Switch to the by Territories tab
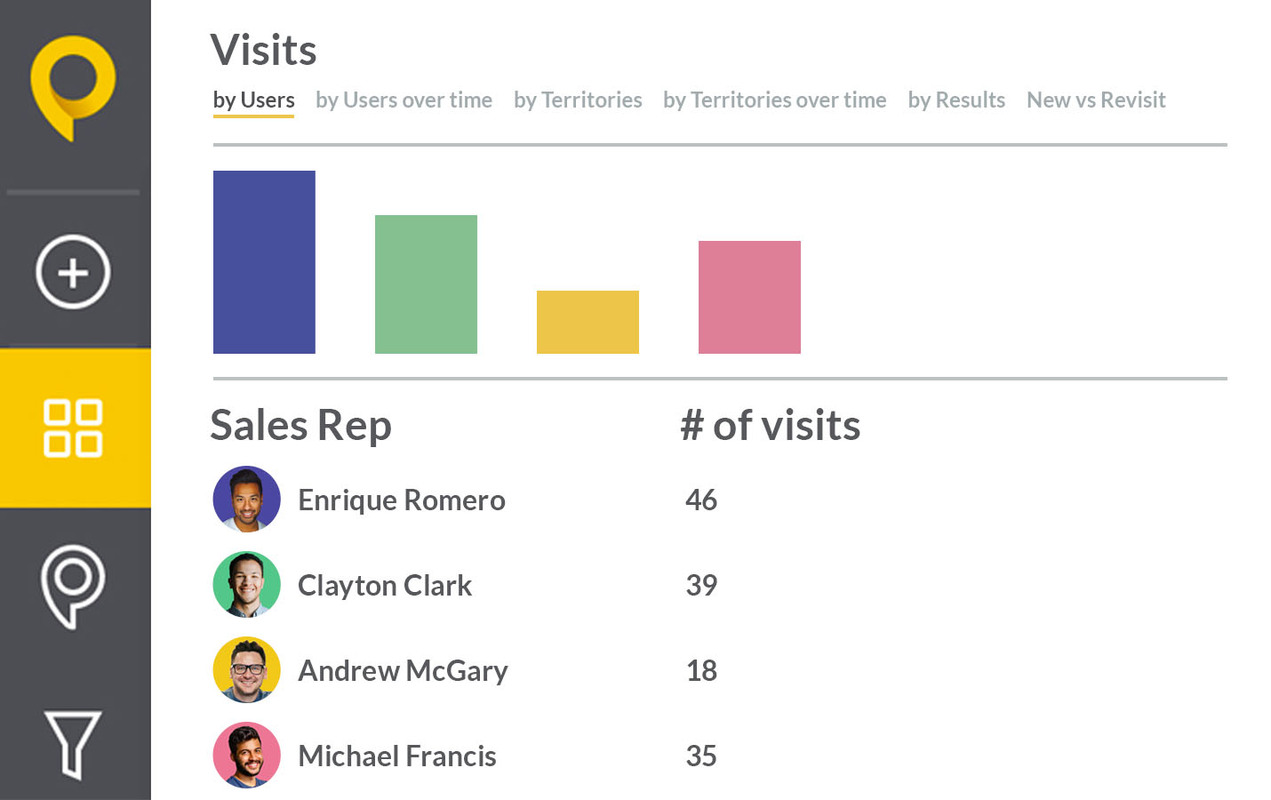Screen dimensions: 1271x800 (x=578, y=100)
